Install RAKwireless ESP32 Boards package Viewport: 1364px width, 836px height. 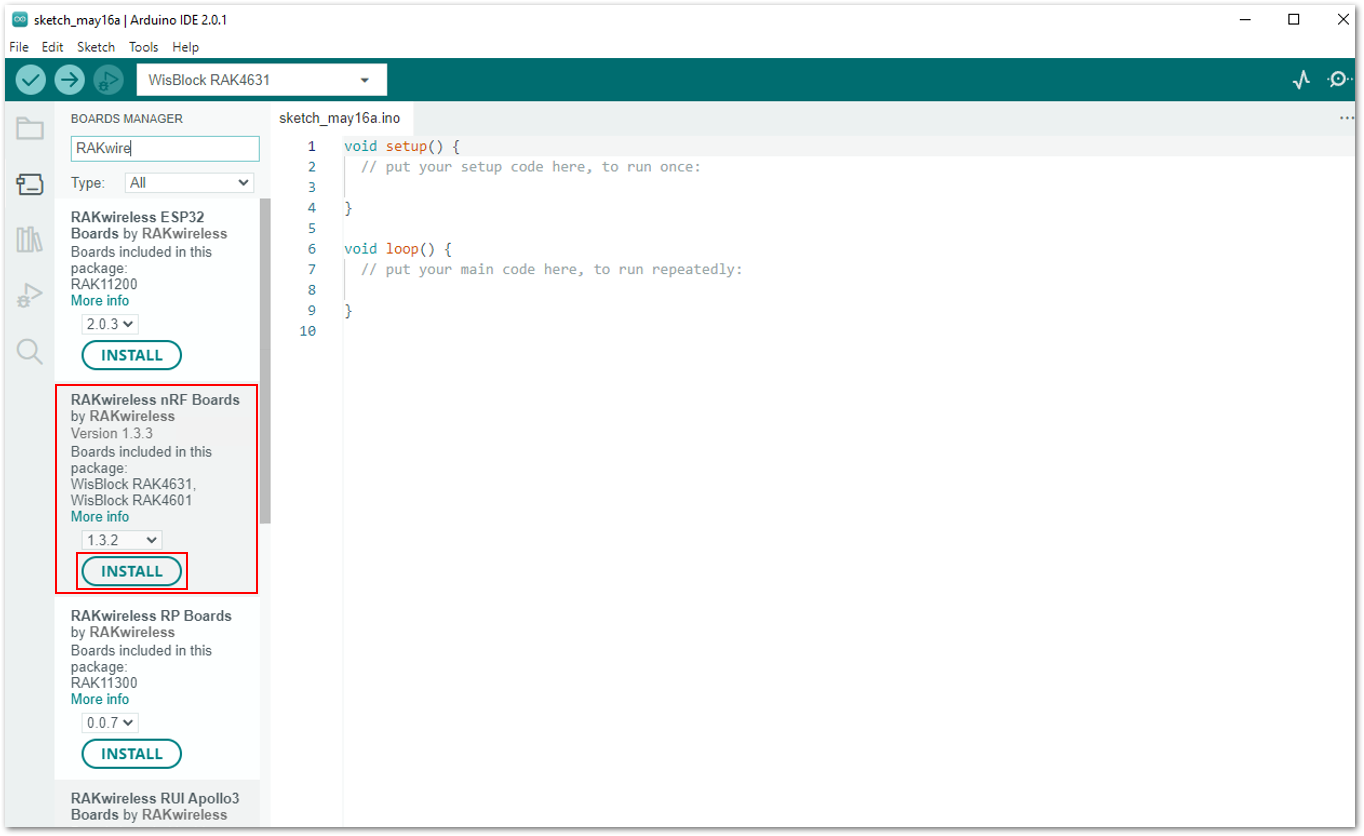[132, 355]
